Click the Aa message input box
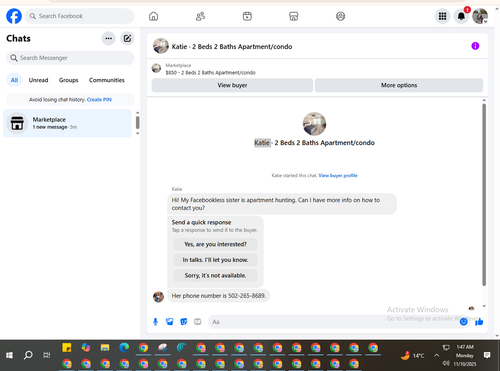This screenshot has height=371, width=500. click(x=333, y=322)
